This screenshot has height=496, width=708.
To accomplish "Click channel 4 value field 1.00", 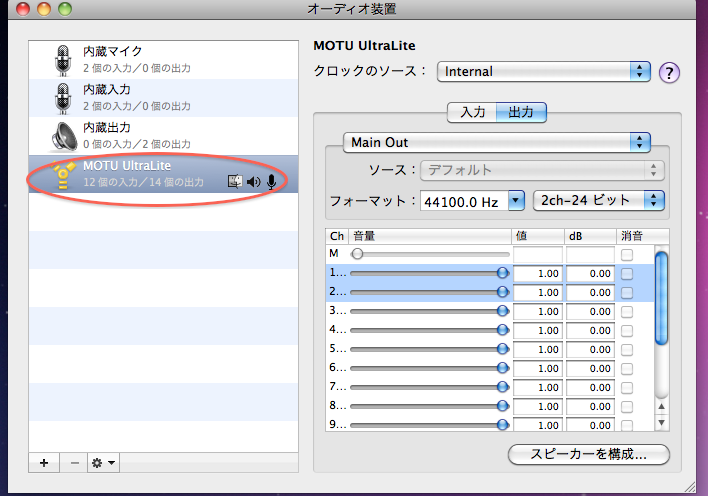I will click(x=538, y=330).
